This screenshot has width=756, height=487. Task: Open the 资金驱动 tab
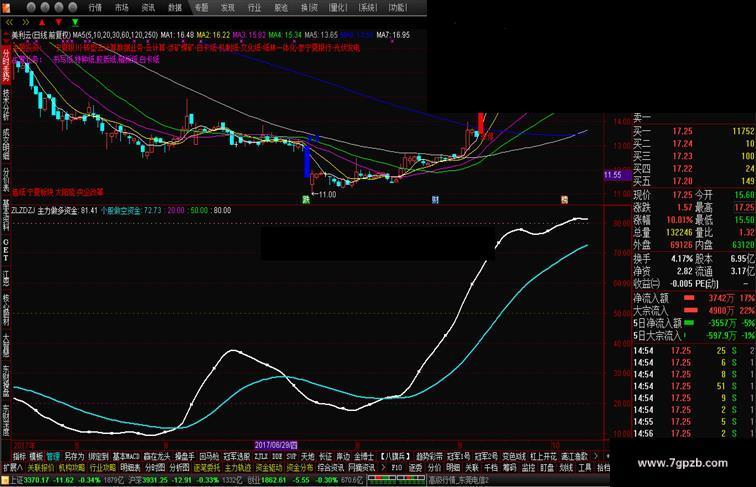[x=269, y=468]
